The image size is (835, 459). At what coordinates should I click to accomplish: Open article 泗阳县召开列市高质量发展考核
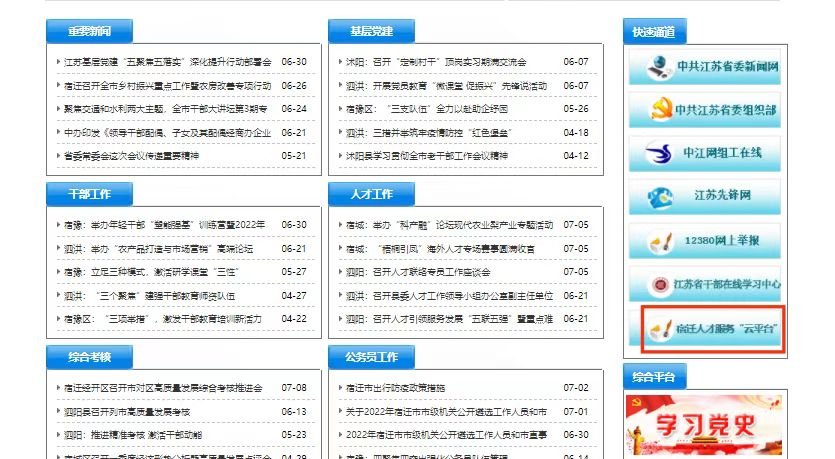pyautogui.click(x=126, y=411)
